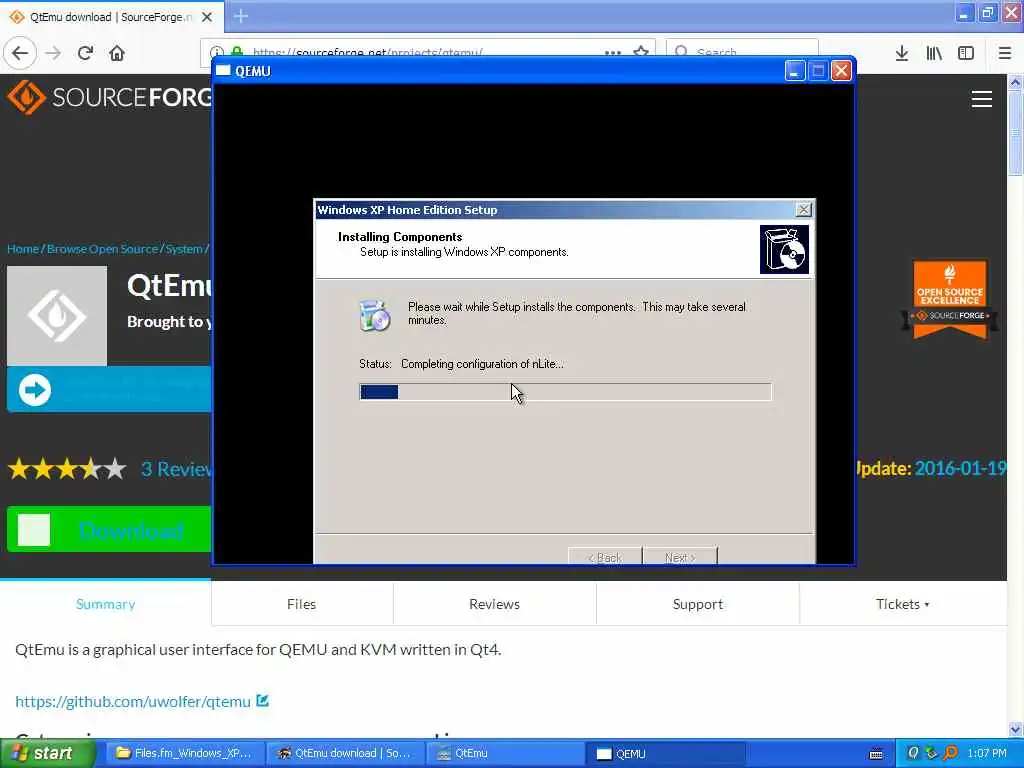Switch to the Files tab

point(302,604)
